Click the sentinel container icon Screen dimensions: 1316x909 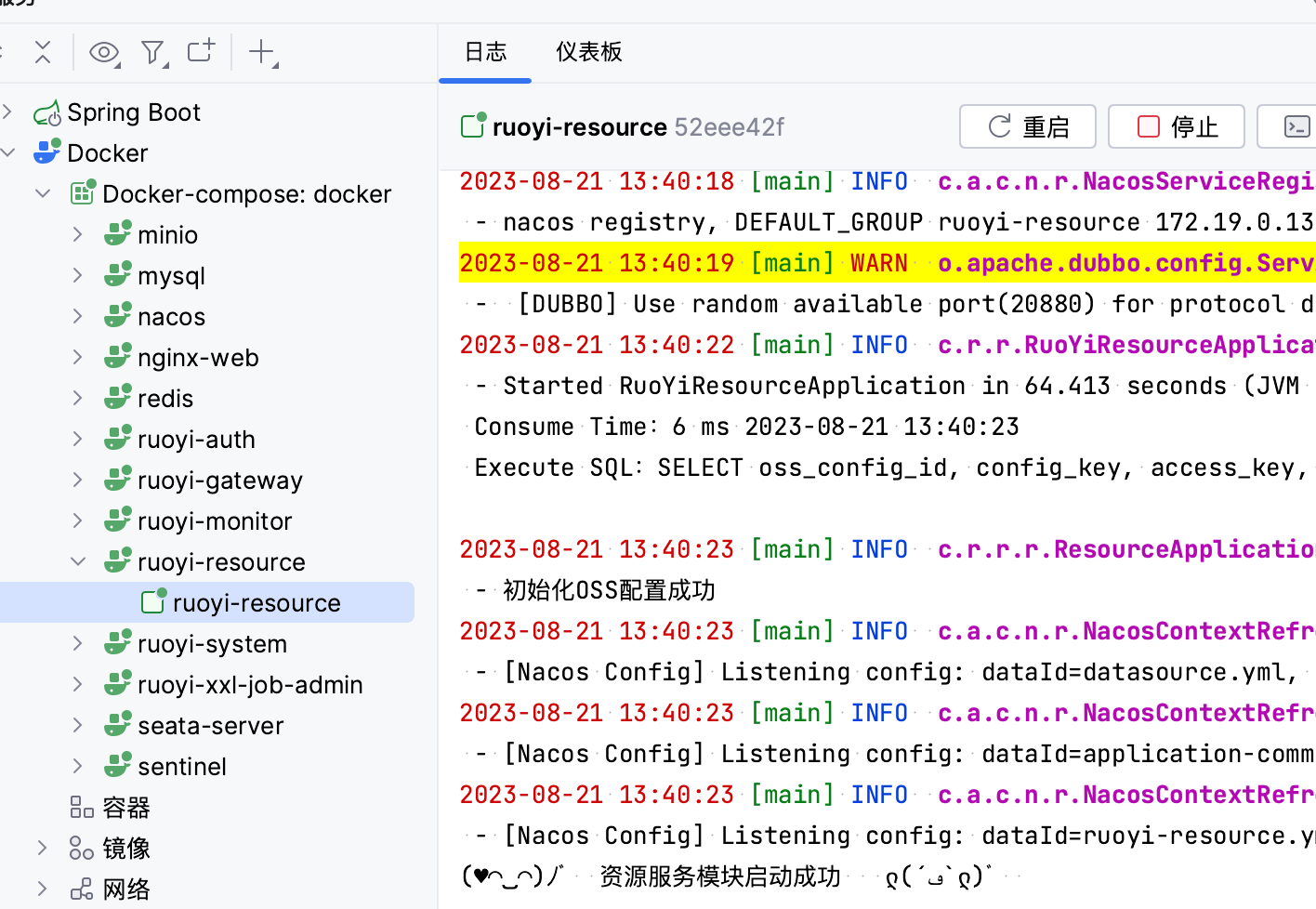pyautogui.click(x=118, y=766)
